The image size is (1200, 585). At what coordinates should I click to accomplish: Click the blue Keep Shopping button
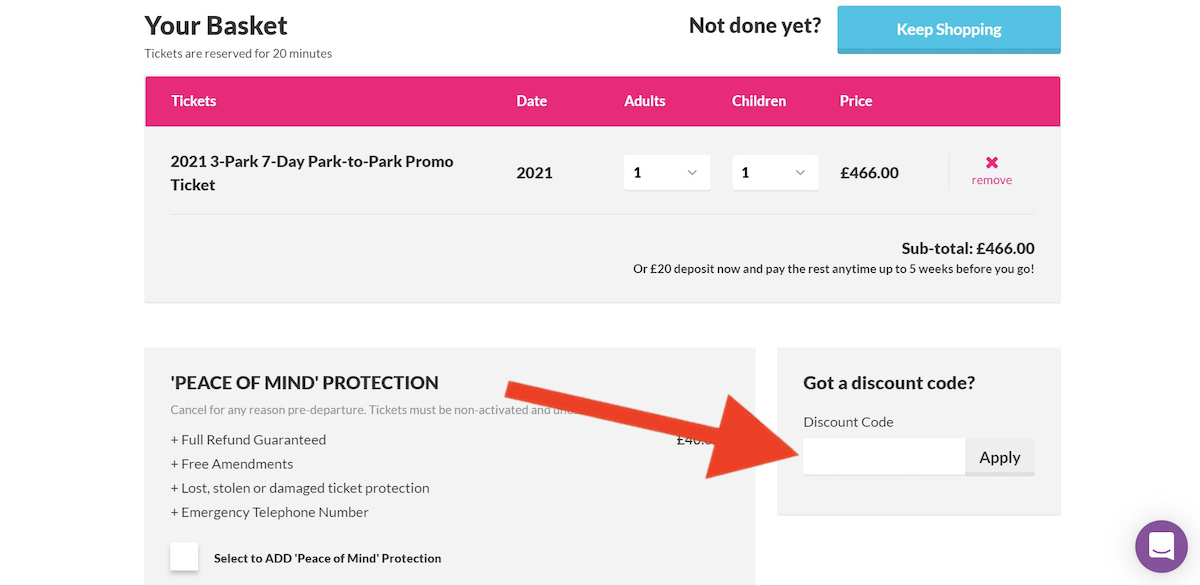coord(949,29)
